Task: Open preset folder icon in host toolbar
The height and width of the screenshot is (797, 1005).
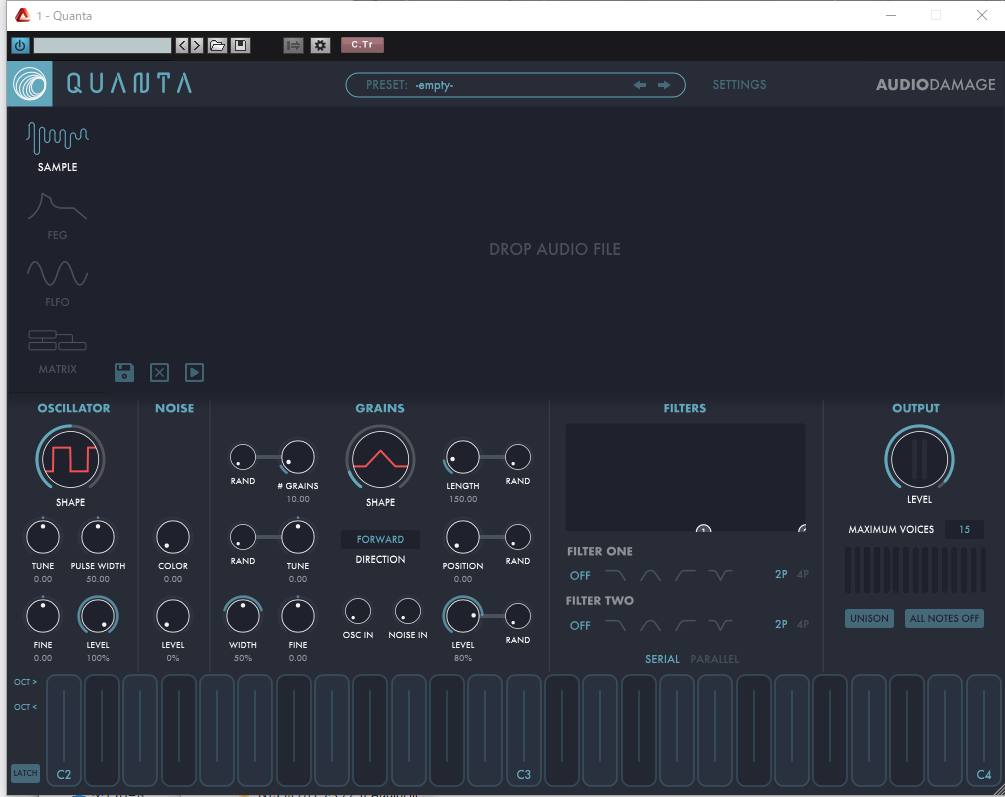Action: 217,46
